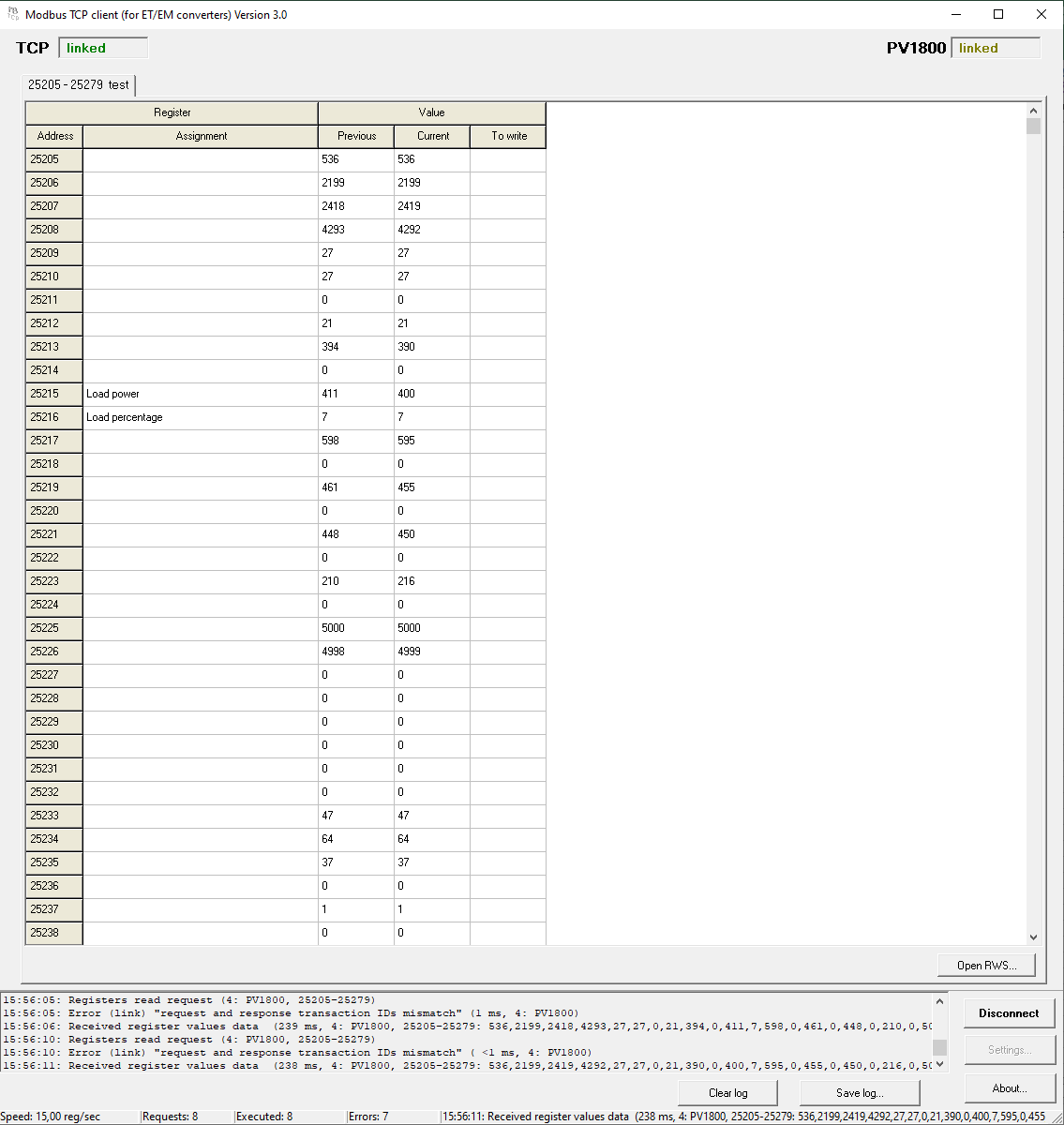Click the PV1800 linked status field
The image size is (1064, 1125).
pyautogui.click(x=996, y=48)
